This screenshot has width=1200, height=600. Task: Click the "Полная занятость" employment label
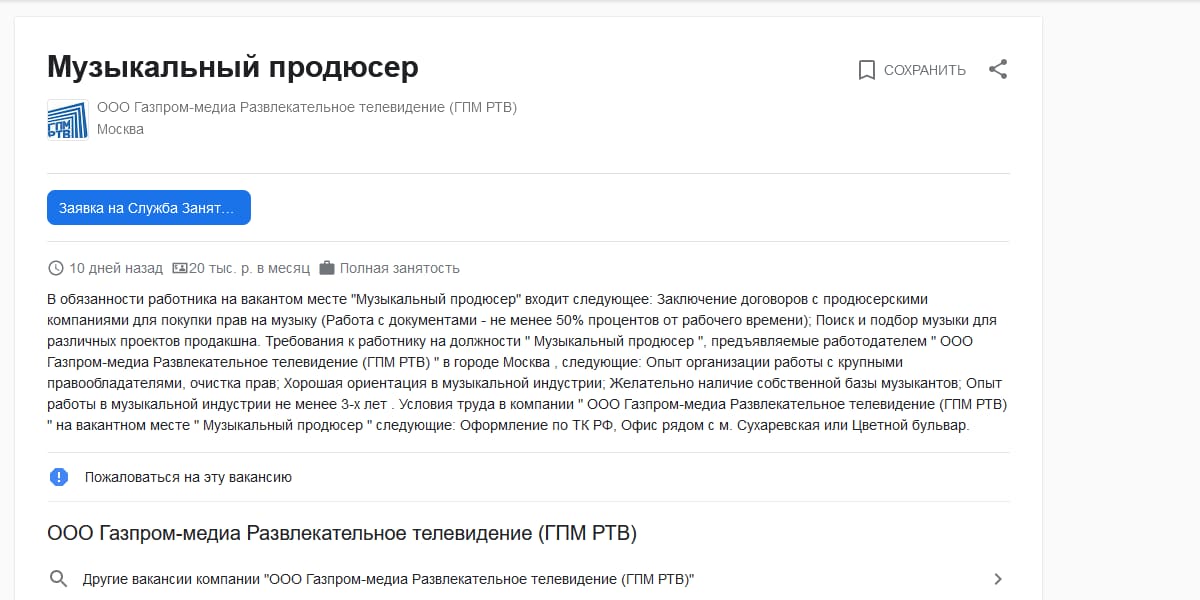click(398, 268)
